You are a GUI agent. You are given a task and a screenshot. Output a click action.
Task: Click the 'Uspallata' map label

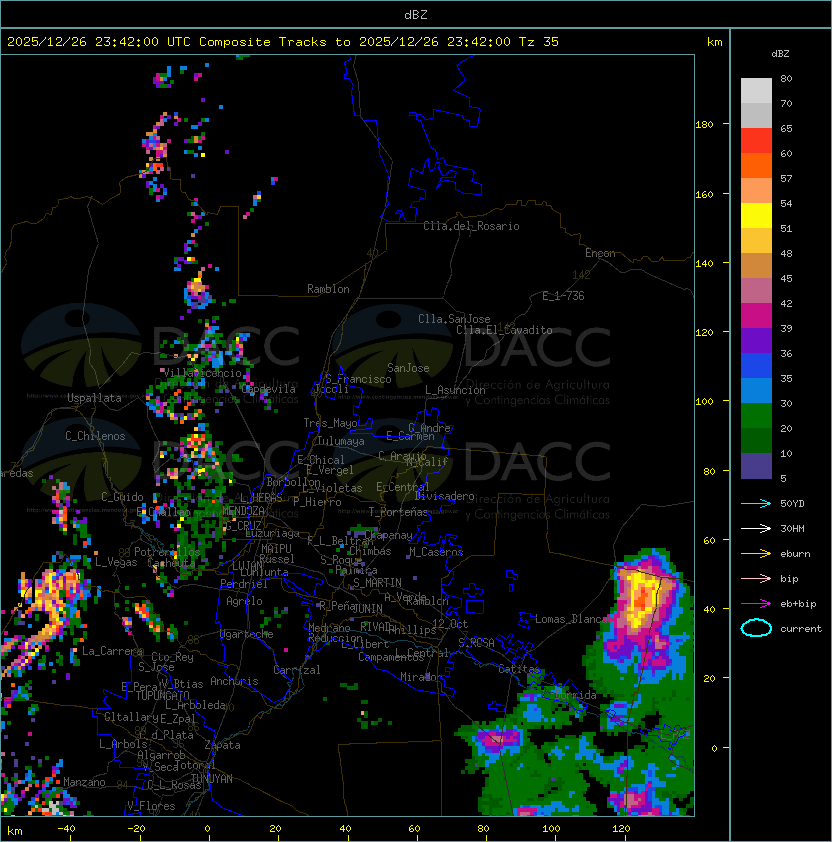(x=94, y=398)
